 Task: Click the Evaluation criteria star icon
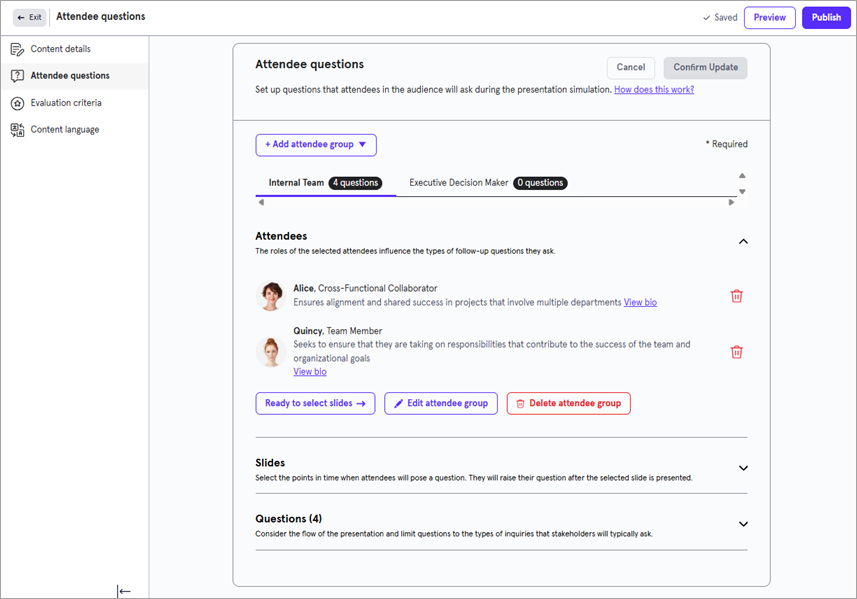point(17,103)
